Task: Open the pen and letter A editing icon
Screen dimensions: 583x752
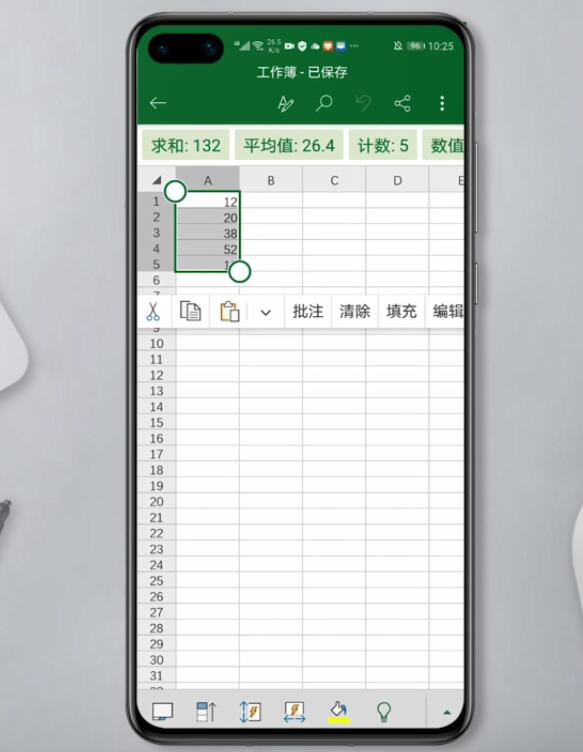Action: (x=286, y=103)
